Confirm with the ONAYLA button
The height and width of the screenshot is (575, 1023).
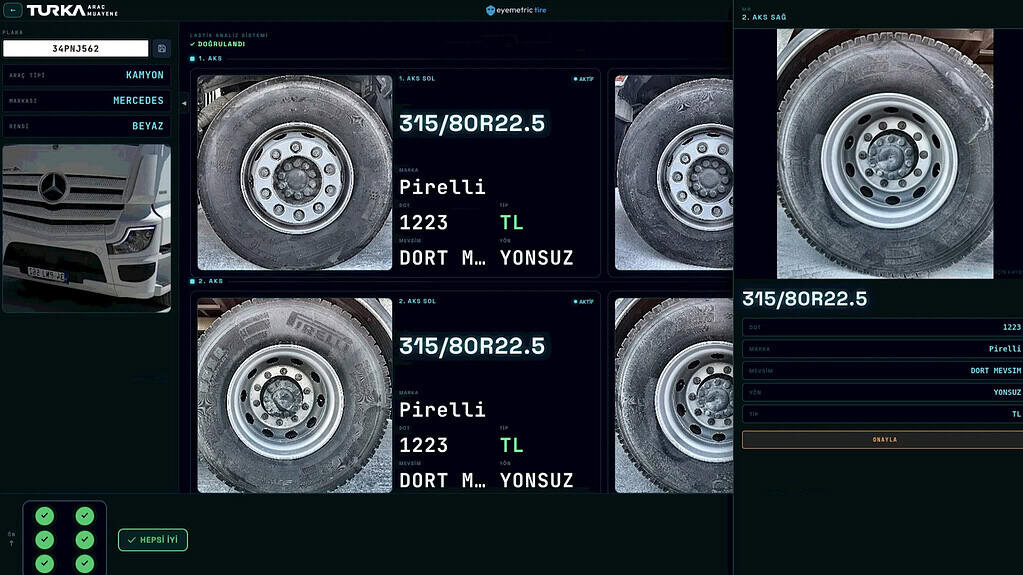[883, 439]
